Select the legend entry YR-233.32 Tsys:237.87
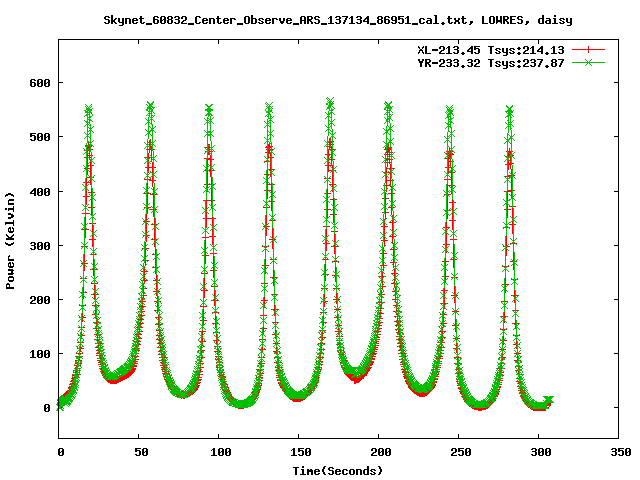Image resolution: width=640 pixels, height=480 pixels. click(x=491, y=63)
